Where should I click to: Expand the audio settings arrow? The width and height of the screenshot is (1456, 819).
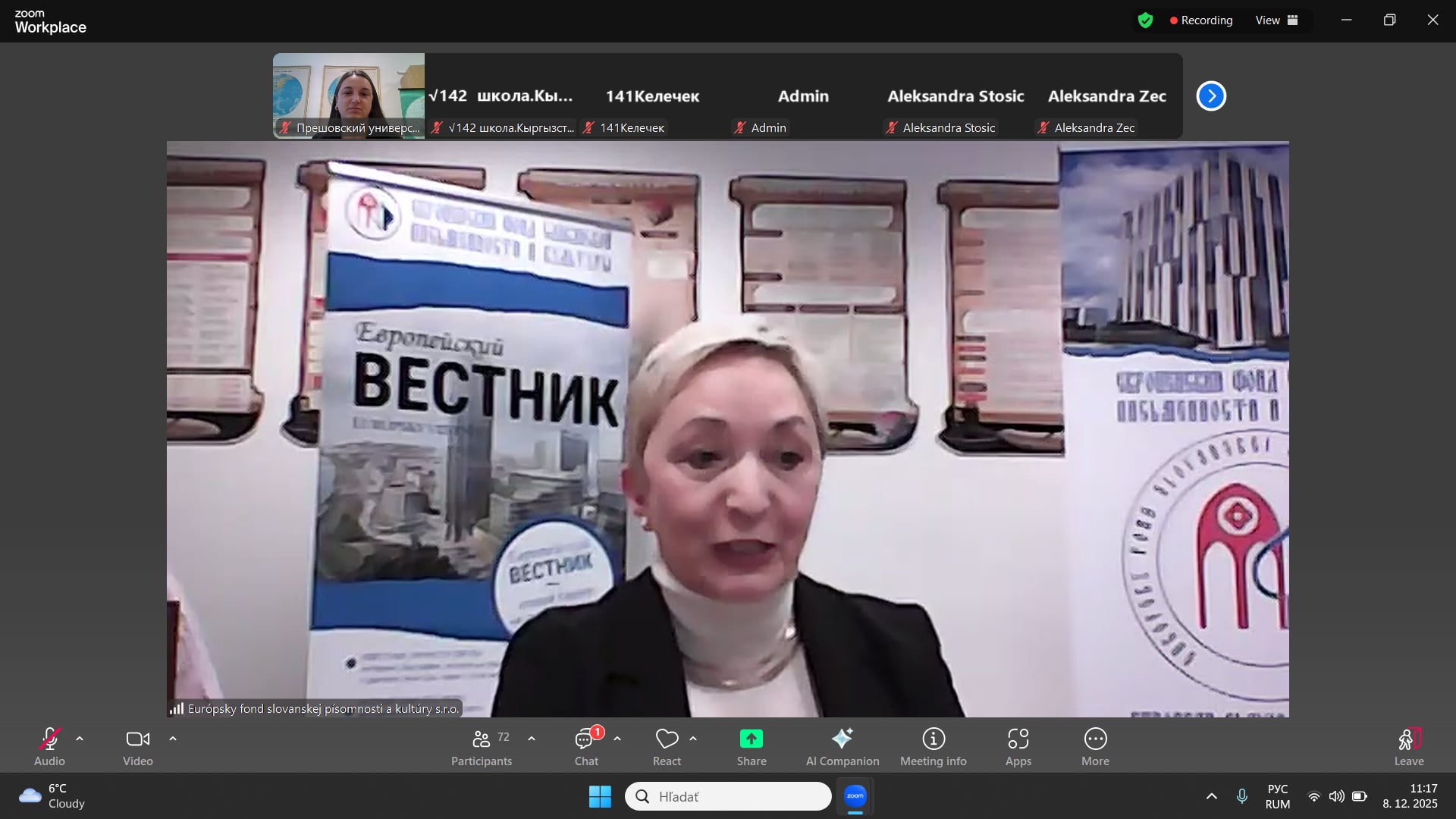[x=80, y=739]
